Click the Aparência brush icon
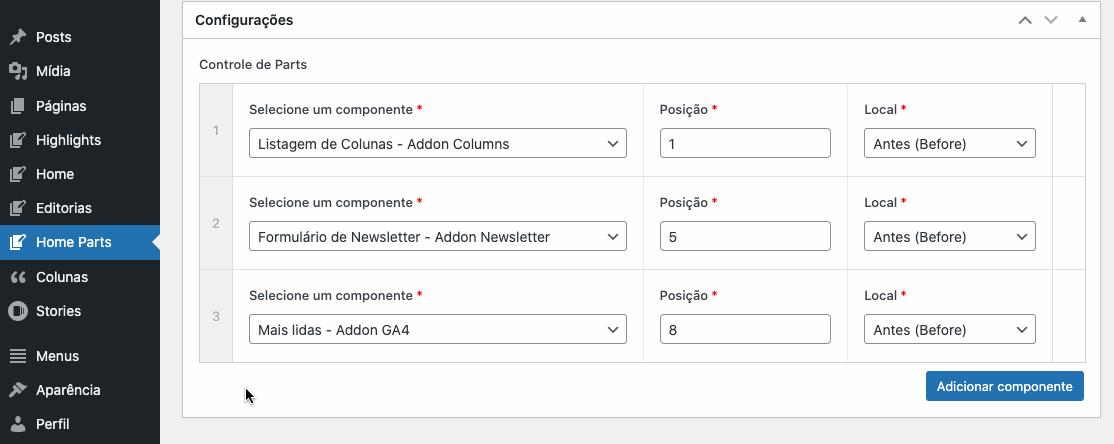The image size is (1114, 444). (18, 390)
